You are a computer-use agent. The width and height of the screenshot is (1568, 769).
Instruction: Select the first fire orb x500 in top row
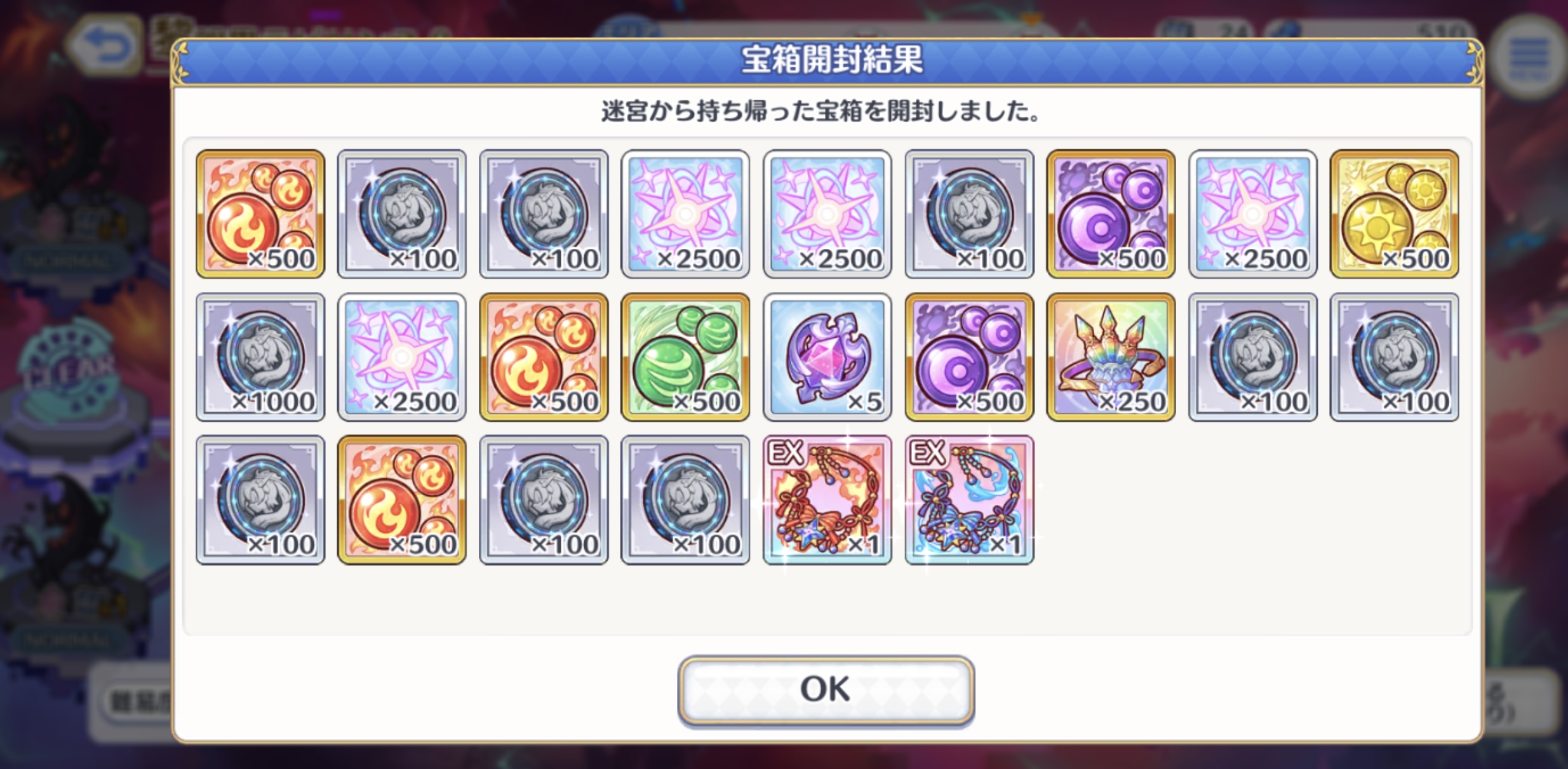(260, 214)
